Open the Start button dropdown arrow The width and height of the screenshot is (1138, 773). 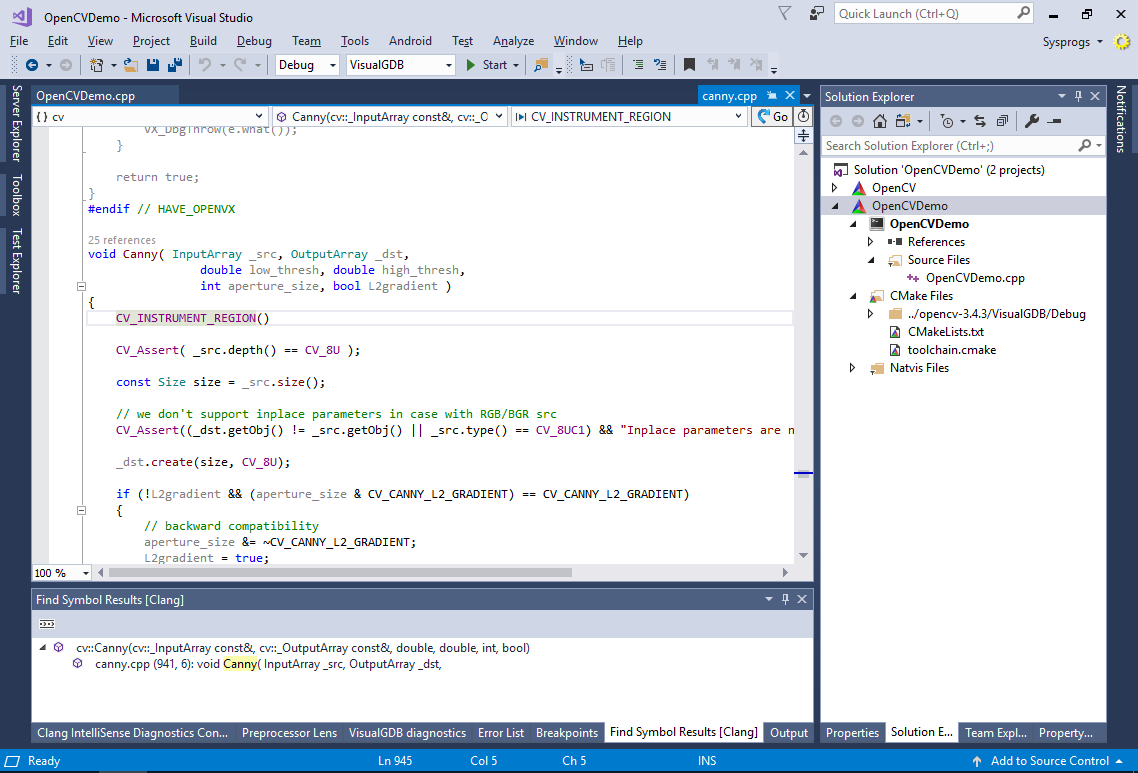click(516, 65)
